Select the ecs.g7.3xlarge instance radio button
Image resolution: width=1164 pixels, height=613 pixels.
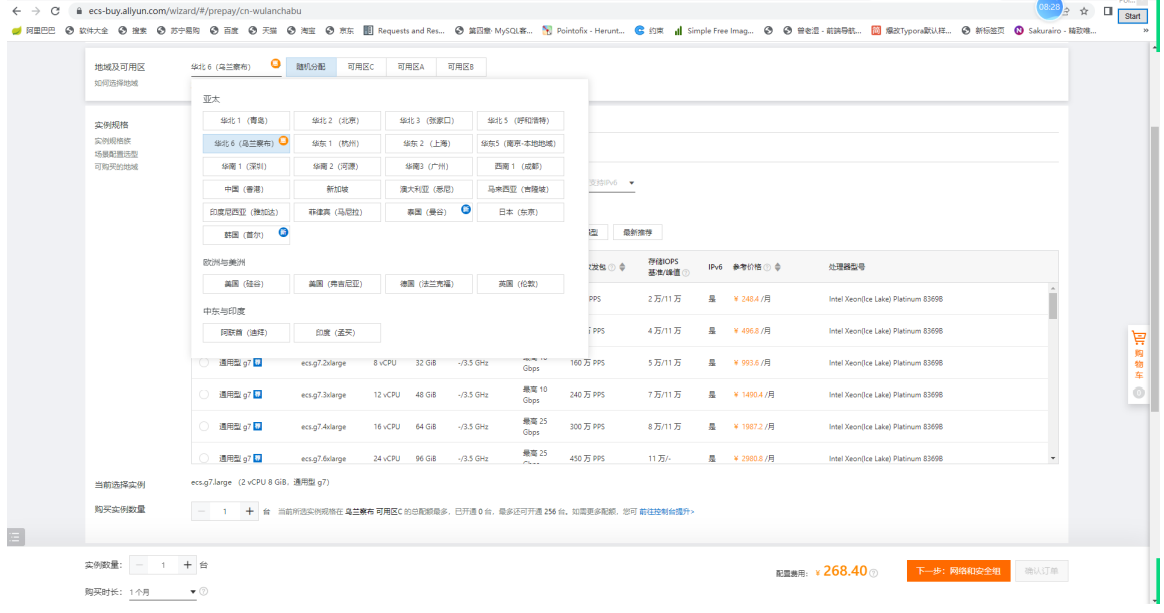[204, 395]
